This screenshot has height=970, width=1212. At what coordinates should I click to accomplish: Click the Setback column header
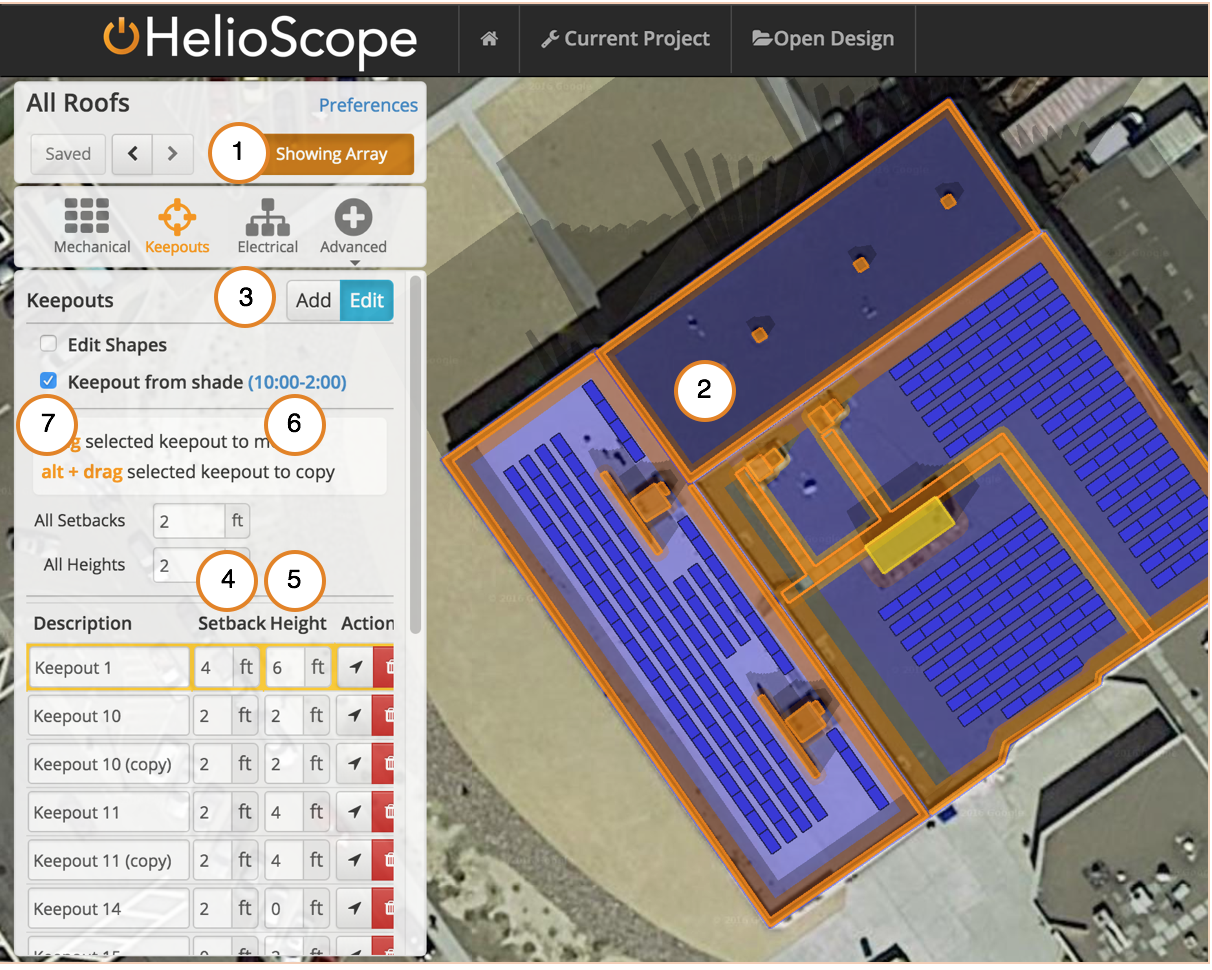point(232,623)
